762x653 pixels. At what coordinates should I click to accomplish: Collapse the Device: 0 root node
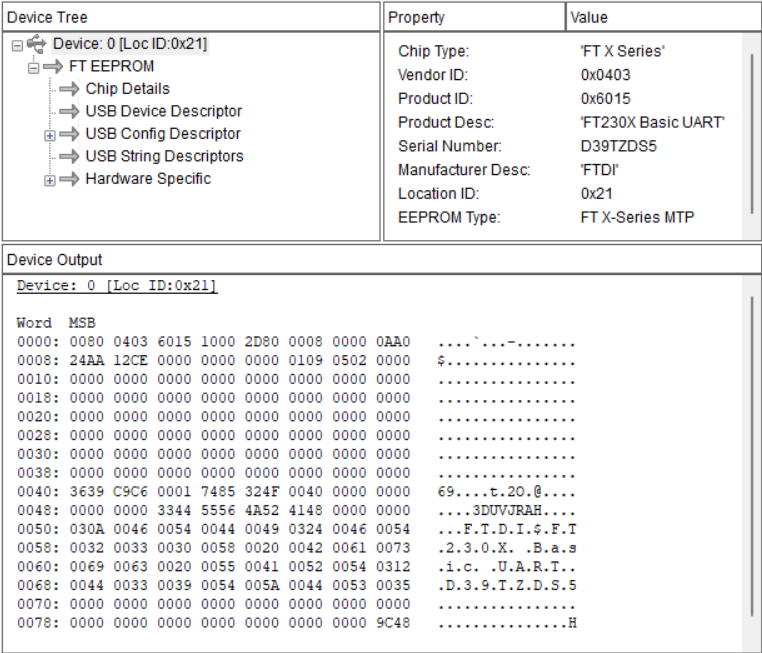point(18,45)
